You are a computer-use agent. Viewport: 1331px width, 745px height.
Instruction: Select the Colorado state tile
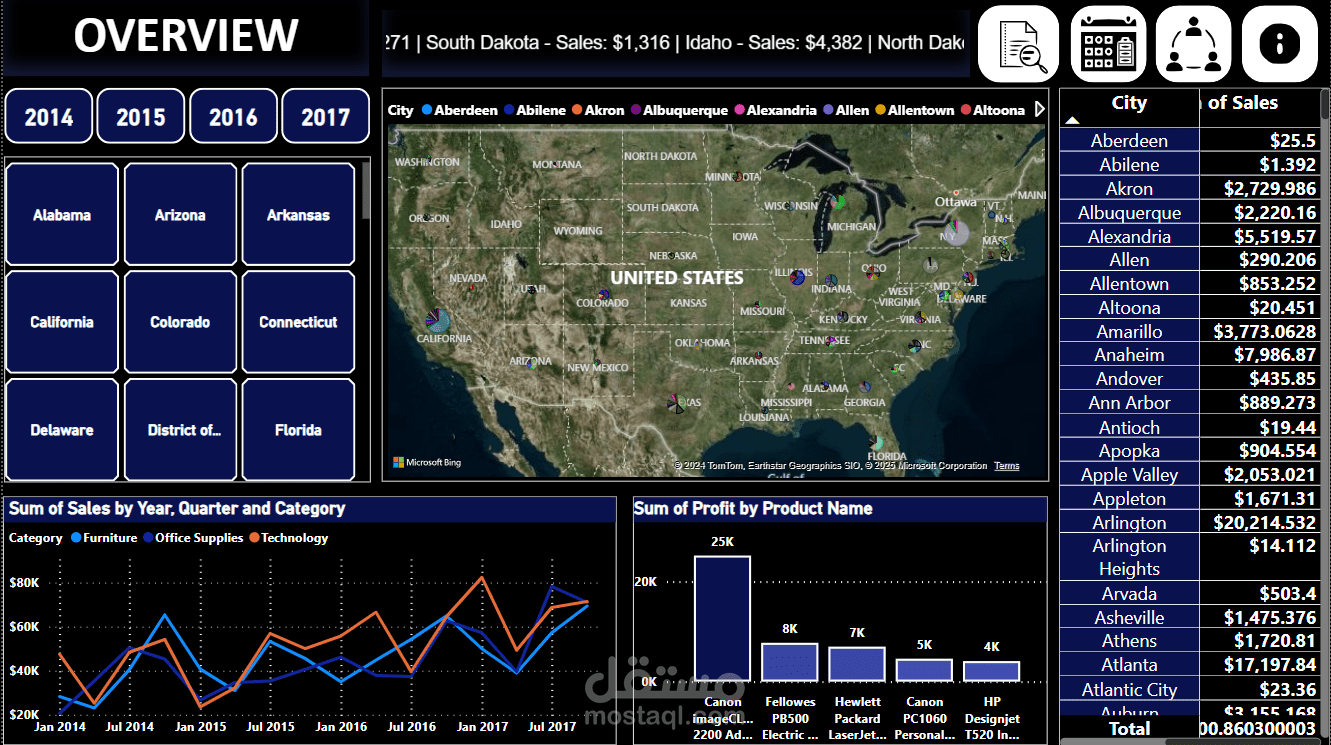pos(180,322)
